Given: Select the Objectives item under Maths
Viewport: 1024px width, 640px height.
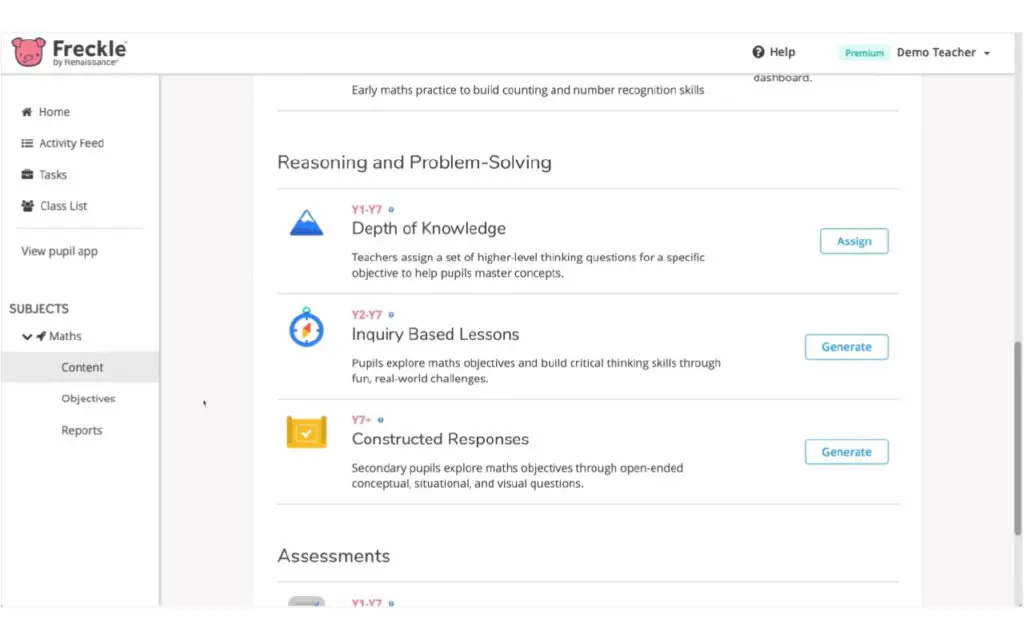Looking at the screenshot, I should click(x=88, y=399).
